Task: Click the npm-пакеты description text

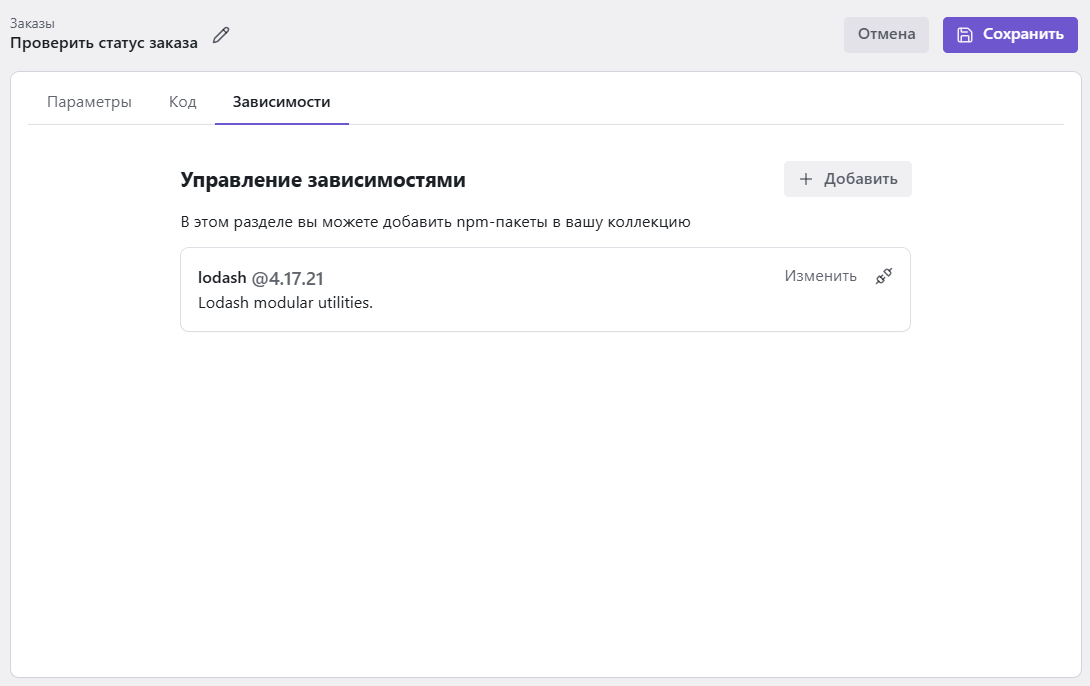Action: point(435,222)
